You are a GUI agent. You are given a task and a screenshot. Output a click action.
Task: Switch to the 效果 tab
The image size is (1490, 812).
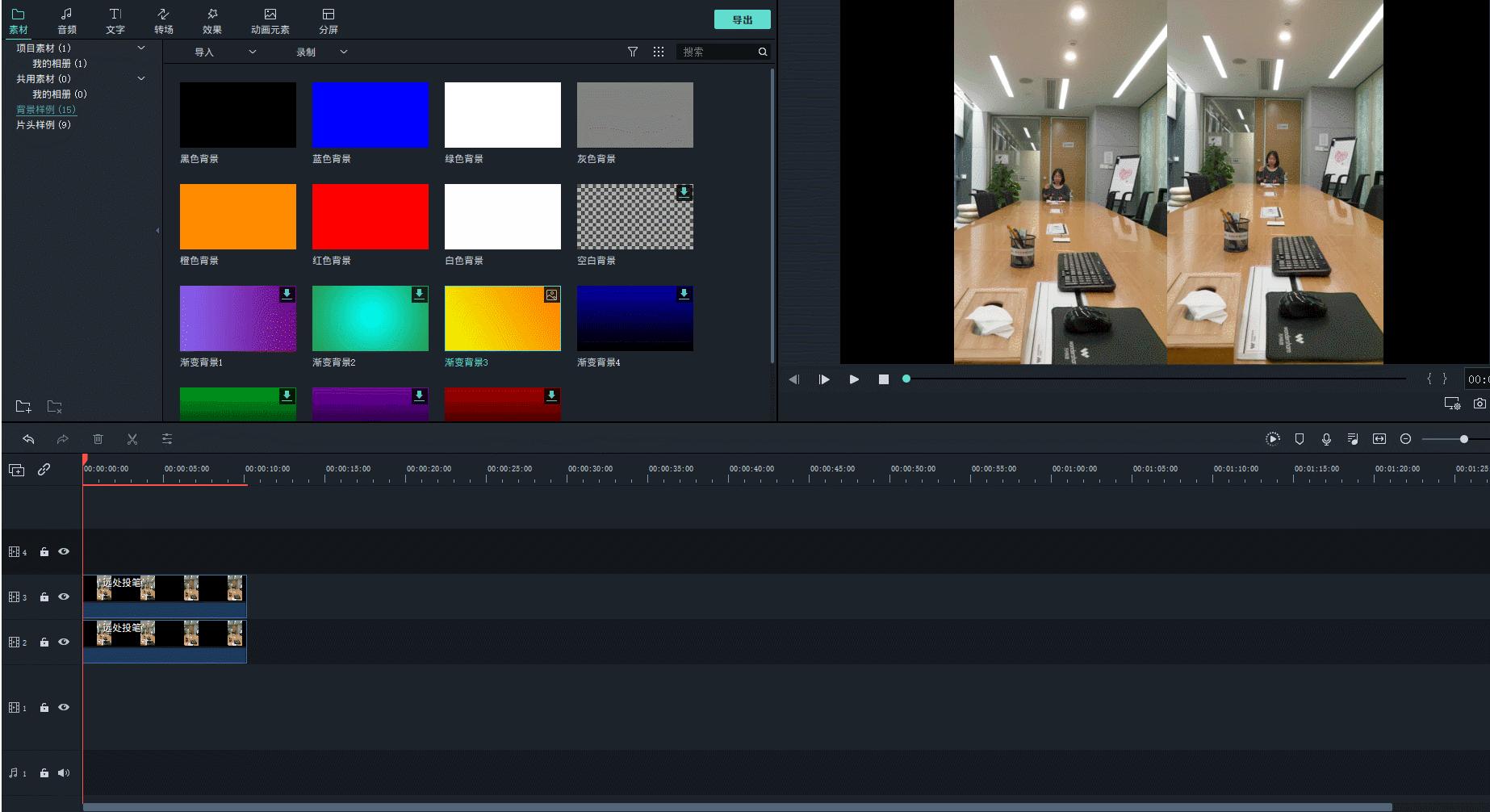point(212,22)
